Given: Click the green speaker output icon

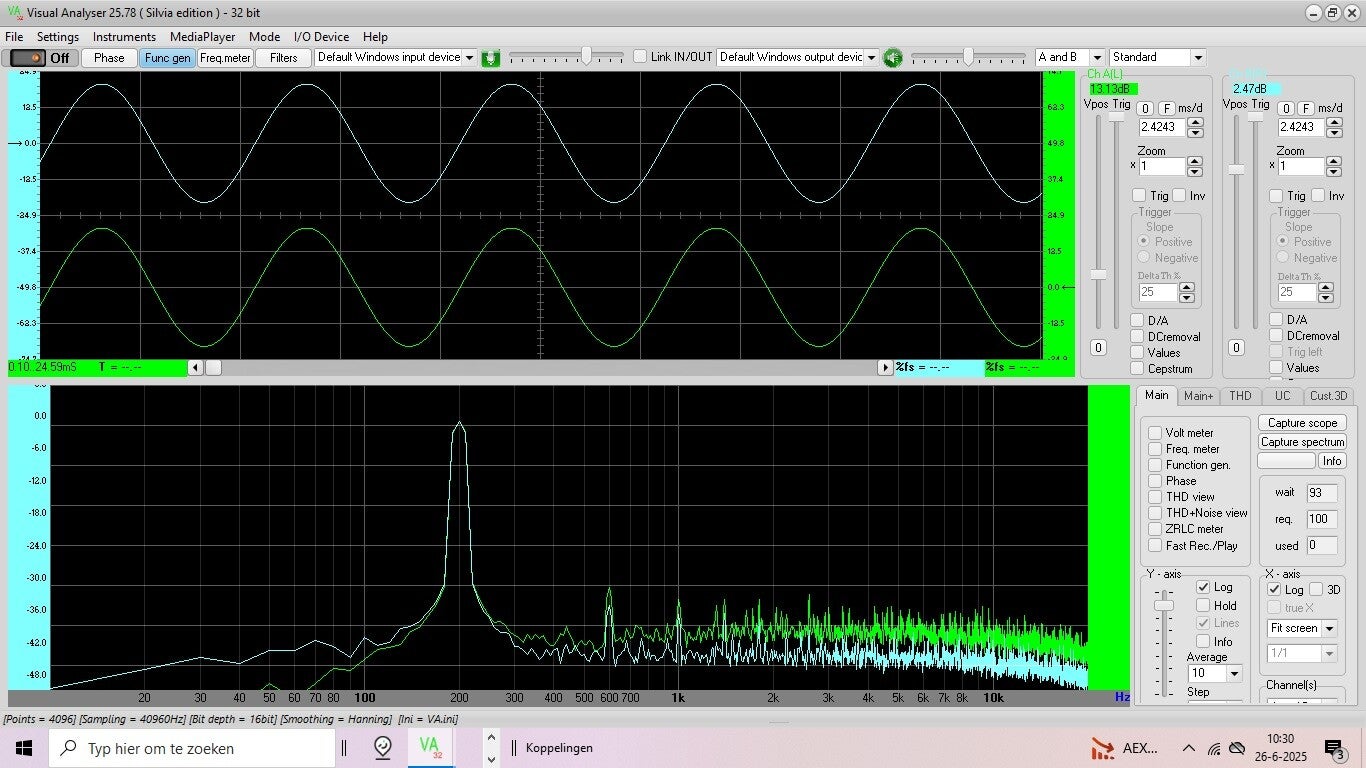Looking at the screenshot, I should point(892,58).
